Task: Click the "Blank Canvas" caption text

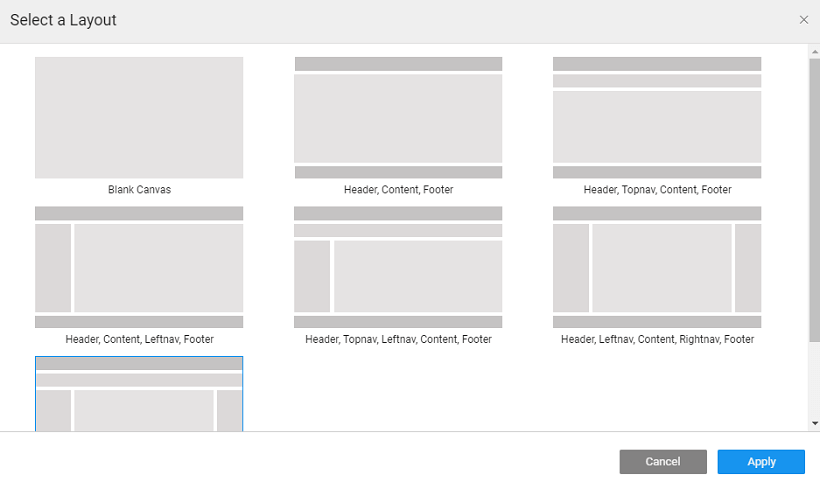Action: [x=139, y=190]
